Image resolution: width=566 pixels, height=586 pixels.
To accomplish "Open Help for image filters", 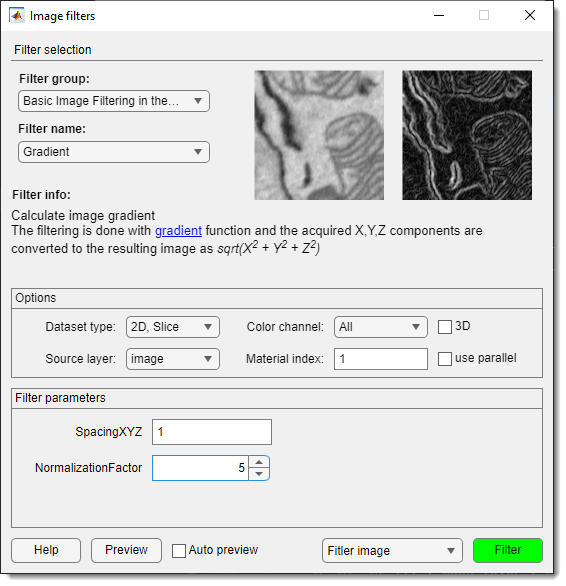I will coord(46,550).
